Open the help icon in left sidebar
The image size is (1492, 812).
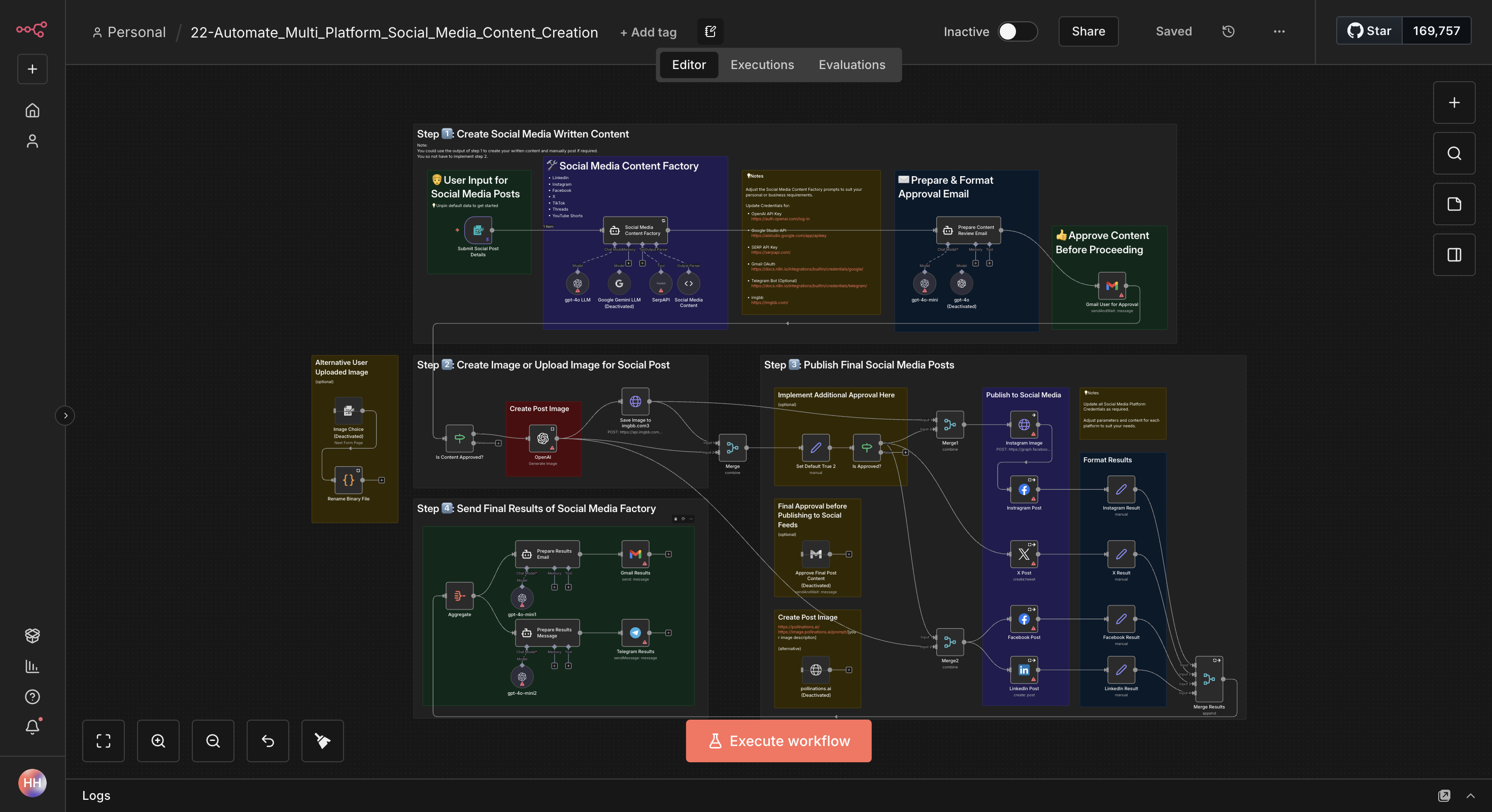(32, 697)
